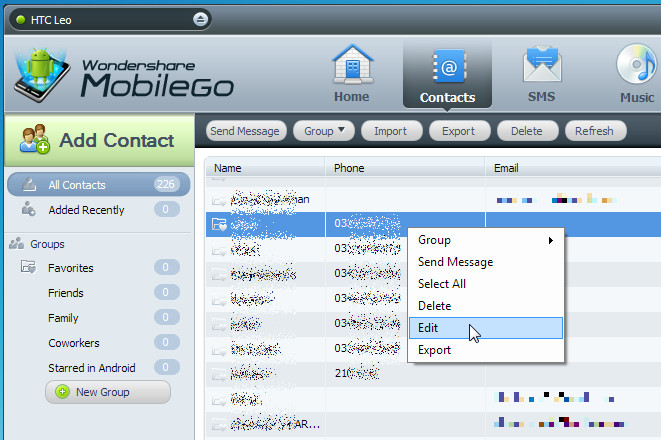The height and width of the screenshot is (440, 661).
Task: Choose Select All from the context menu
Action: [x=486, y=284]
